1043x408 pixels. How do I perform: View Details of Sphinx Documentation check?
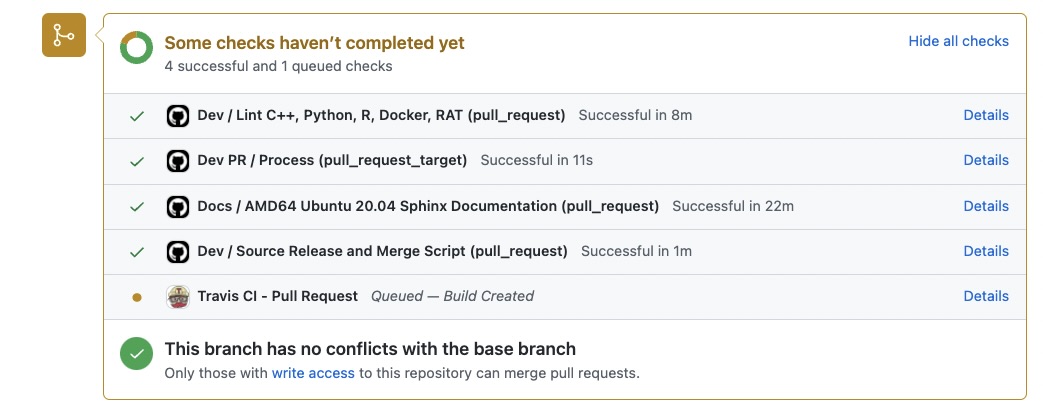(985, 206)
